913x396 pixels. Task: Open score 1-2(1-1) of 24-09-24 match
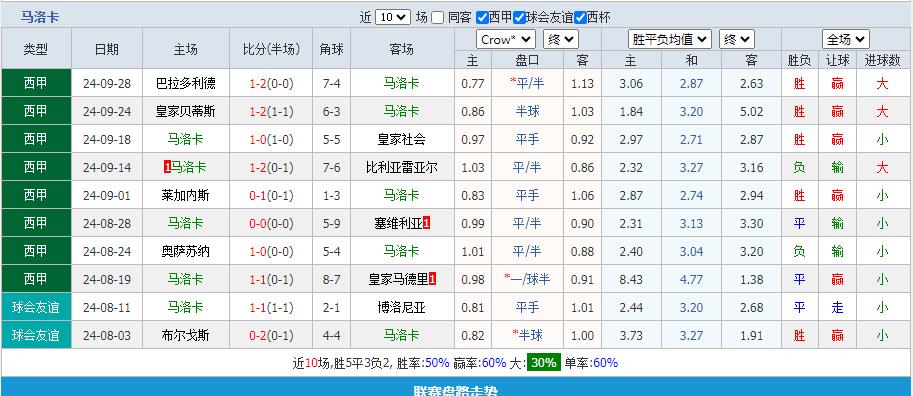[272, 111]
